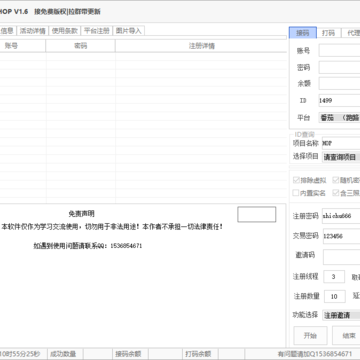360x360 pixels.
Task: Click the status bar 有问题请加Q1536854671 text
Action: pyautogui.click(x=315, y=354)
